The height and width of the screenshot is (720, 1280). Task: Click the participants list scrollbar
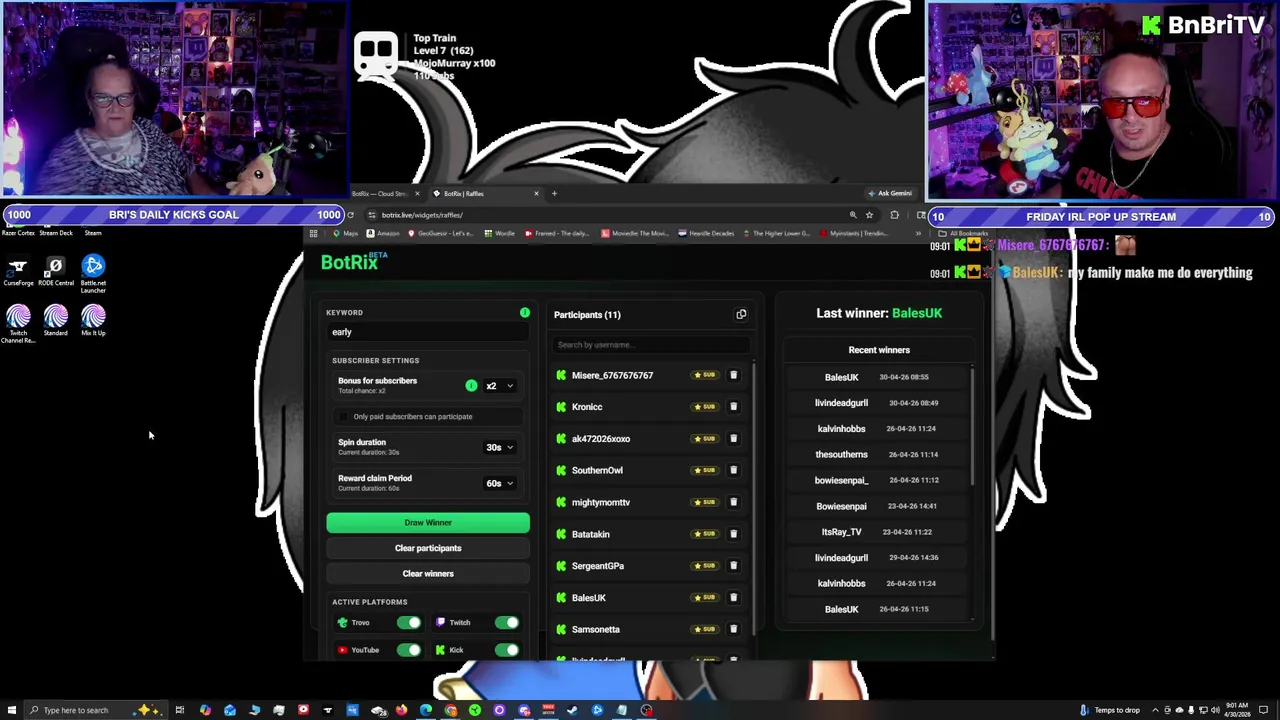click(752, 500)
